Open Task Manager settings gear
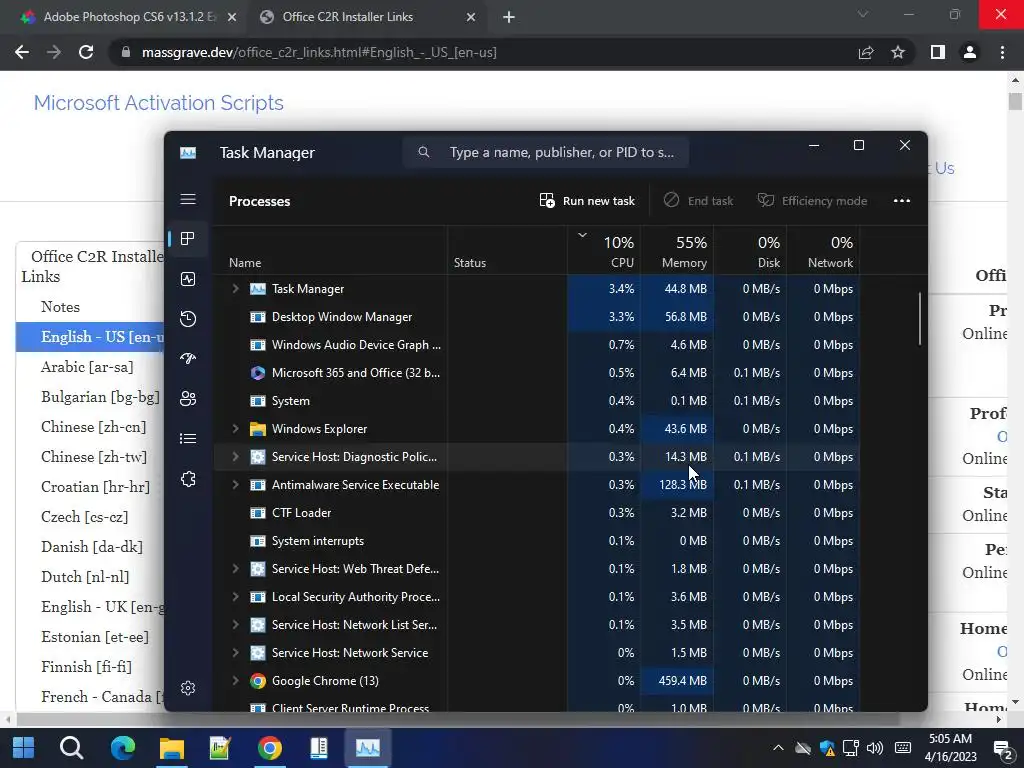The height and width of the screenshot is (768, 1024). click(188, 688)
